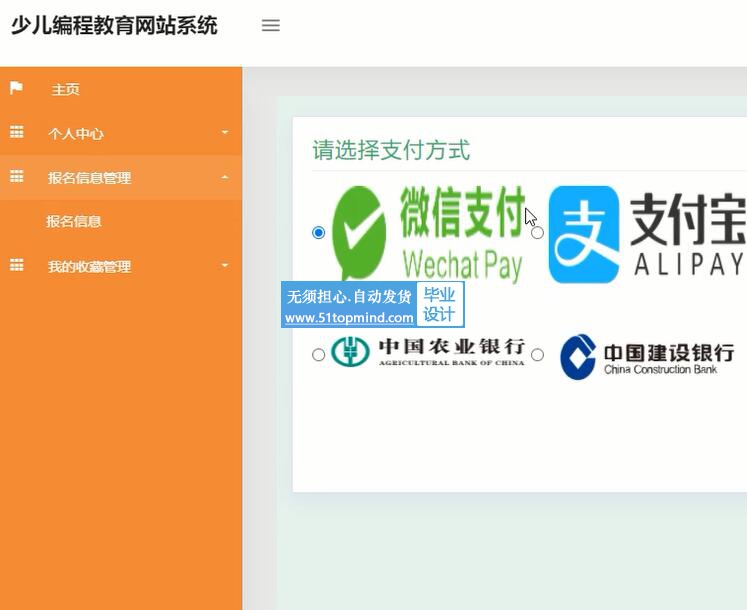747x610 pixels.
Task: Select the 微信支付 radio button
Action: pyautogui.click(x=318, y=233)
